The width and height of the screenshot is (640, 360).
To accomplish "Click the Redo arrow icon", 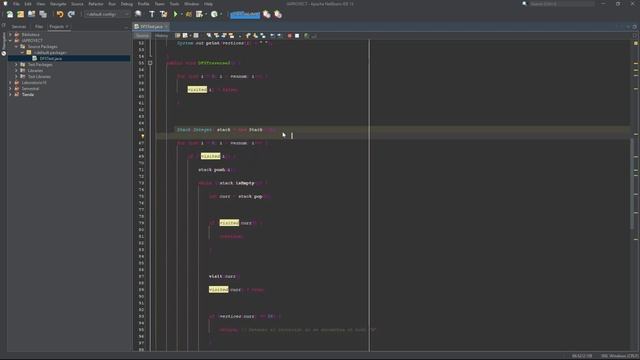I will click(x=71, y=14).
